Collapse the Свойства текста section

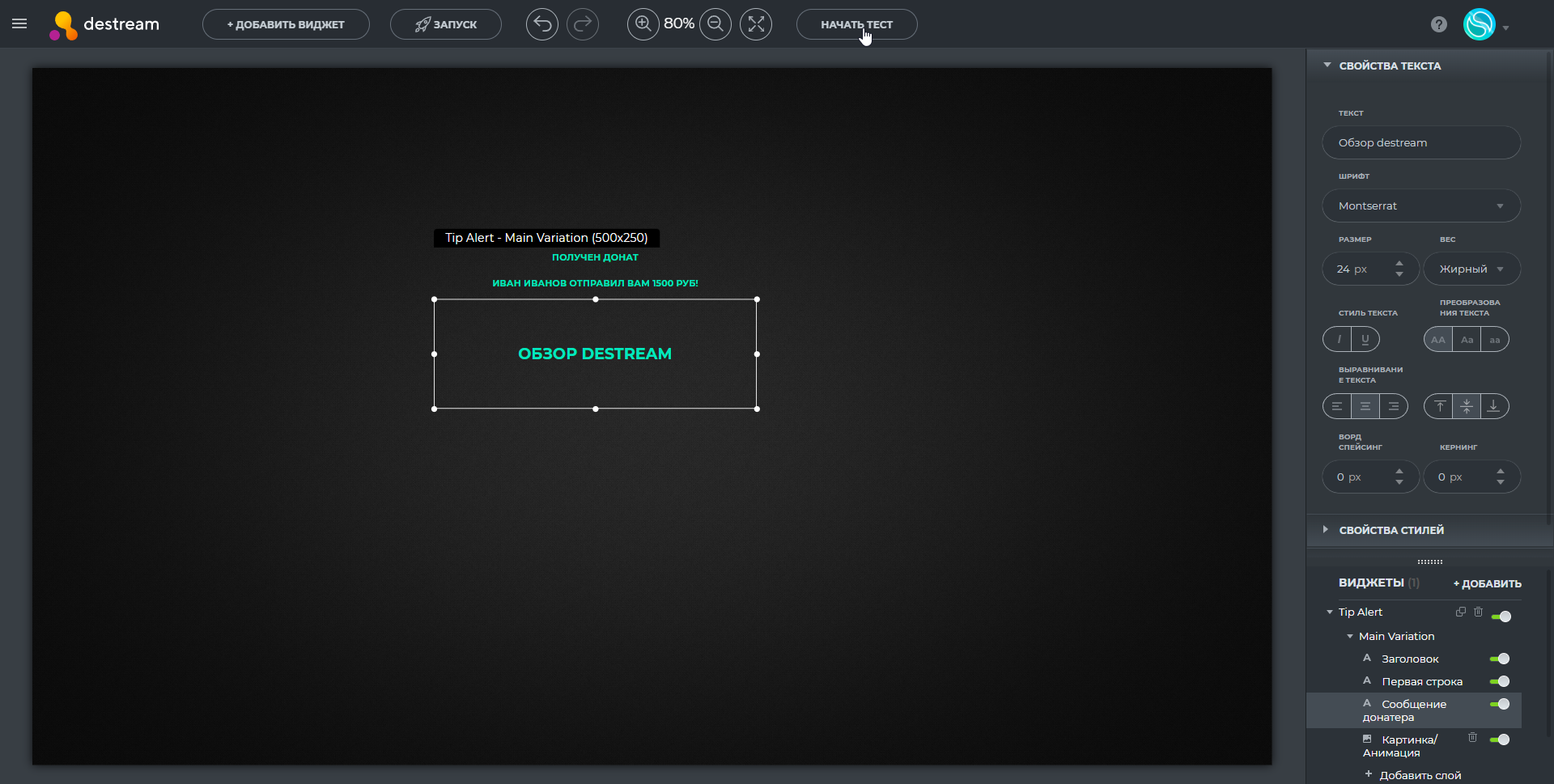click(1327, 65)
